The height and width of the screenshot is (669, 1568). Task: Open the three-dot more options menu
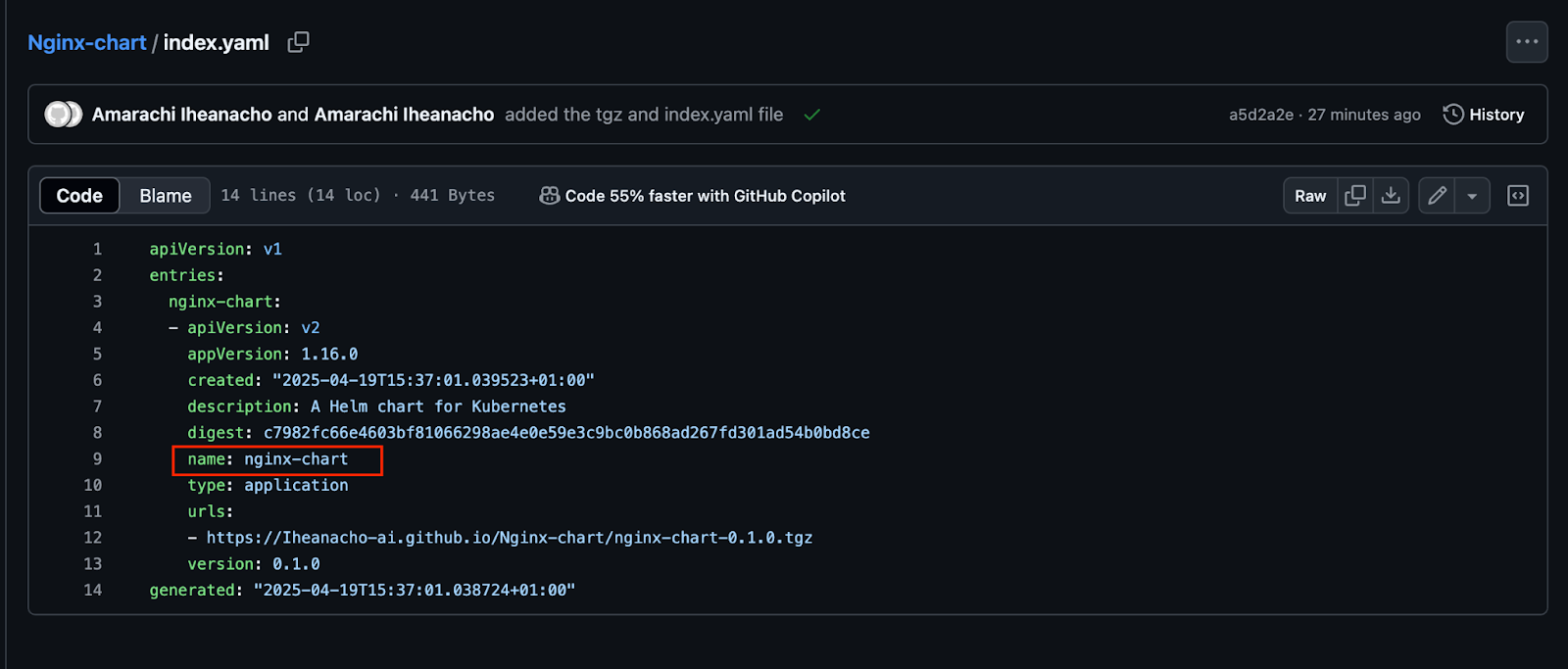pos(1527,42)
